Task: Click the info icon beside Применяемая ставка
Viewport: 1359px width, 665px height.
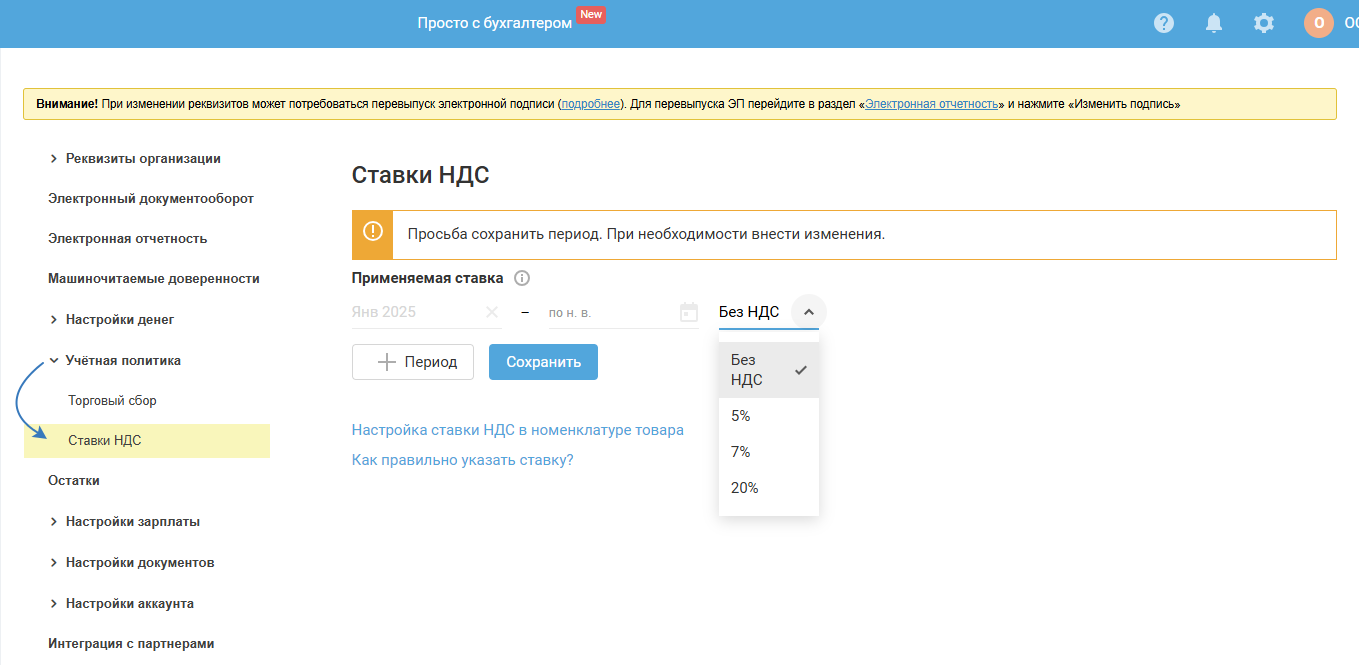Action: tap(521, 279)
